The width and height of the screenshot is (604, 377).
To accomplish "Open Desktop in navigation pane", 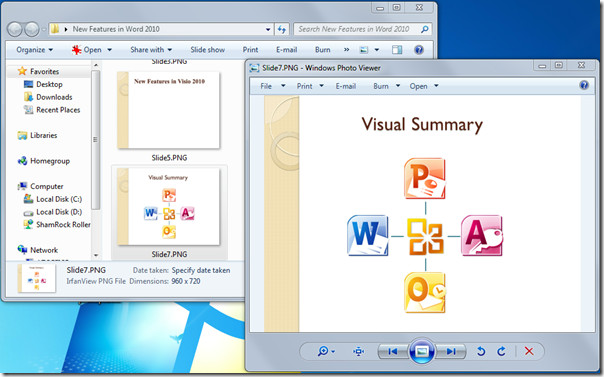I will 49,84.
